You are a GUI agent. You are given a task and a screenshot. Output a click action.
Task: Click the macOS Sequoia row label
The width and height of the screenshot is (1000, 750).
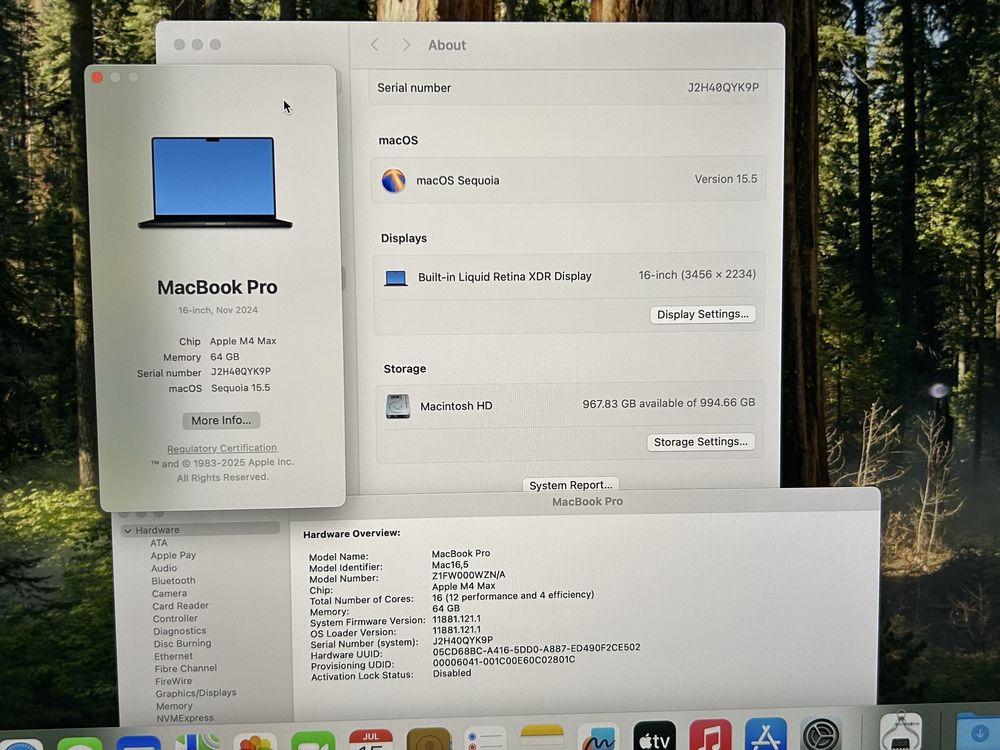tap(458, 180)
